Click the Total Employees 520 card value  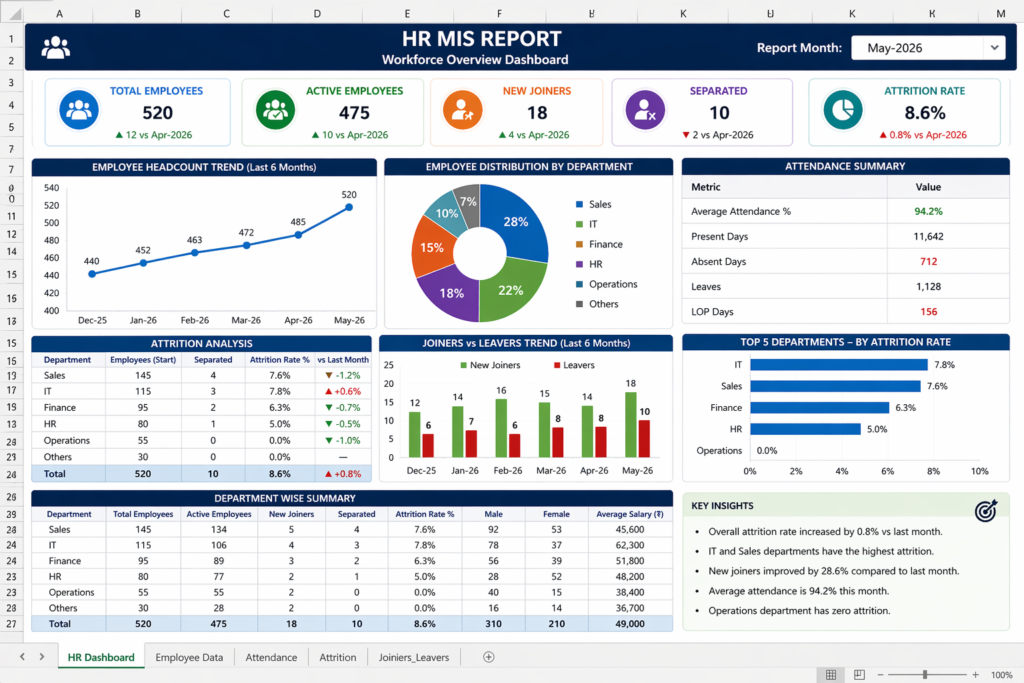coord(157,113)
